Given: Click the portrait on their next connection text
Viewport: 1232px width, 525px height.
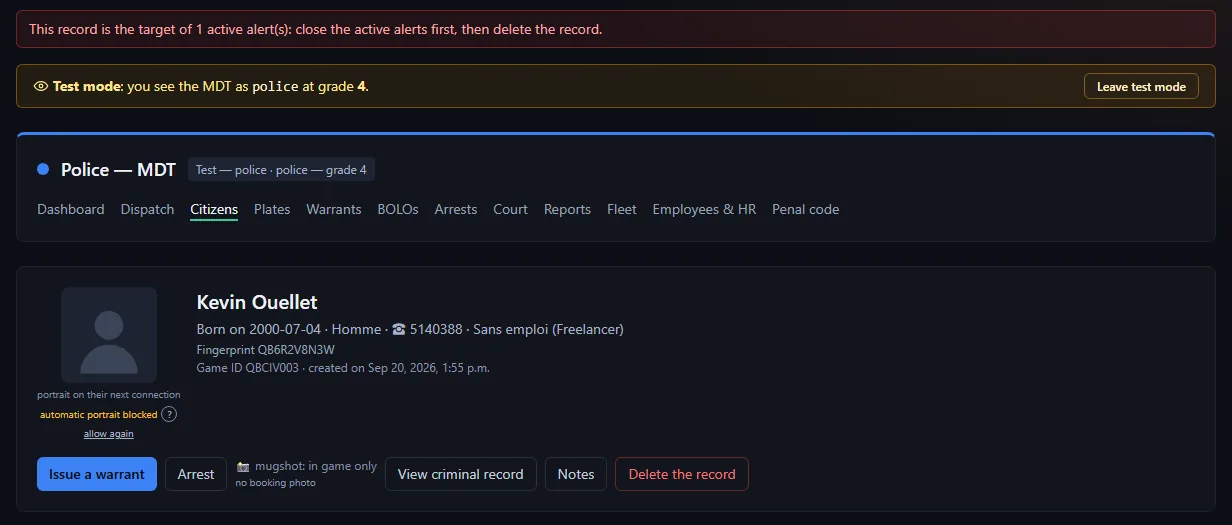Looking at the screenshot, I should point(109,395).
